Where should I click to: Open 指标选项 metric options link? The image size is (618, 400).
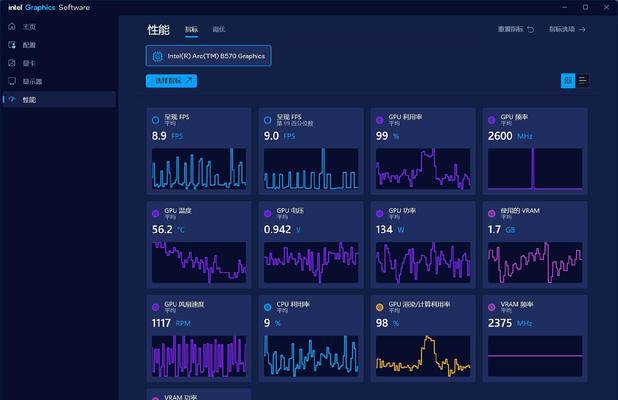(567, 29)
